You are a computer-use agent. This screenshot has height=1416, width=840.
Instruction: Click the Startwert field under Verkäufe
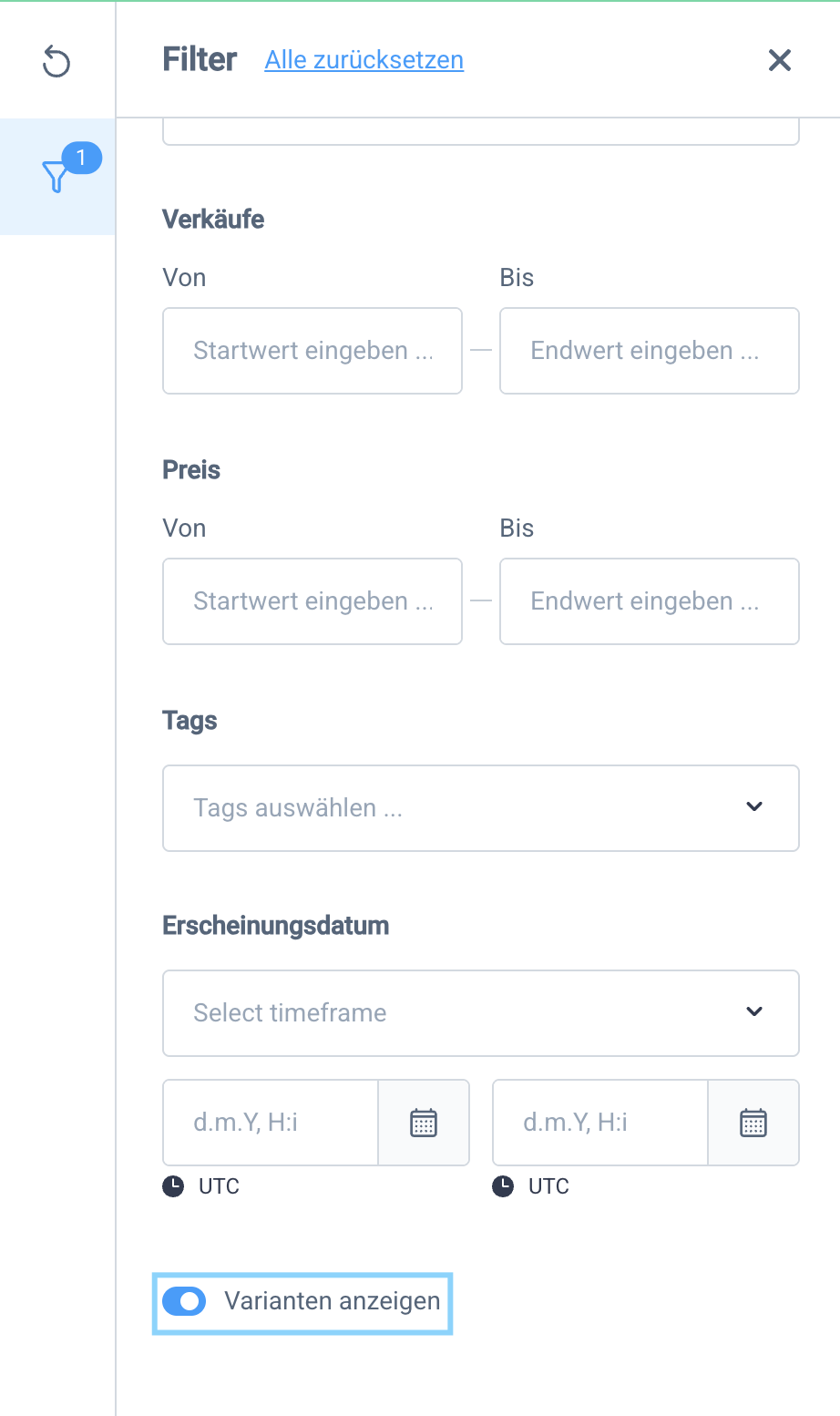pos(312,351)
